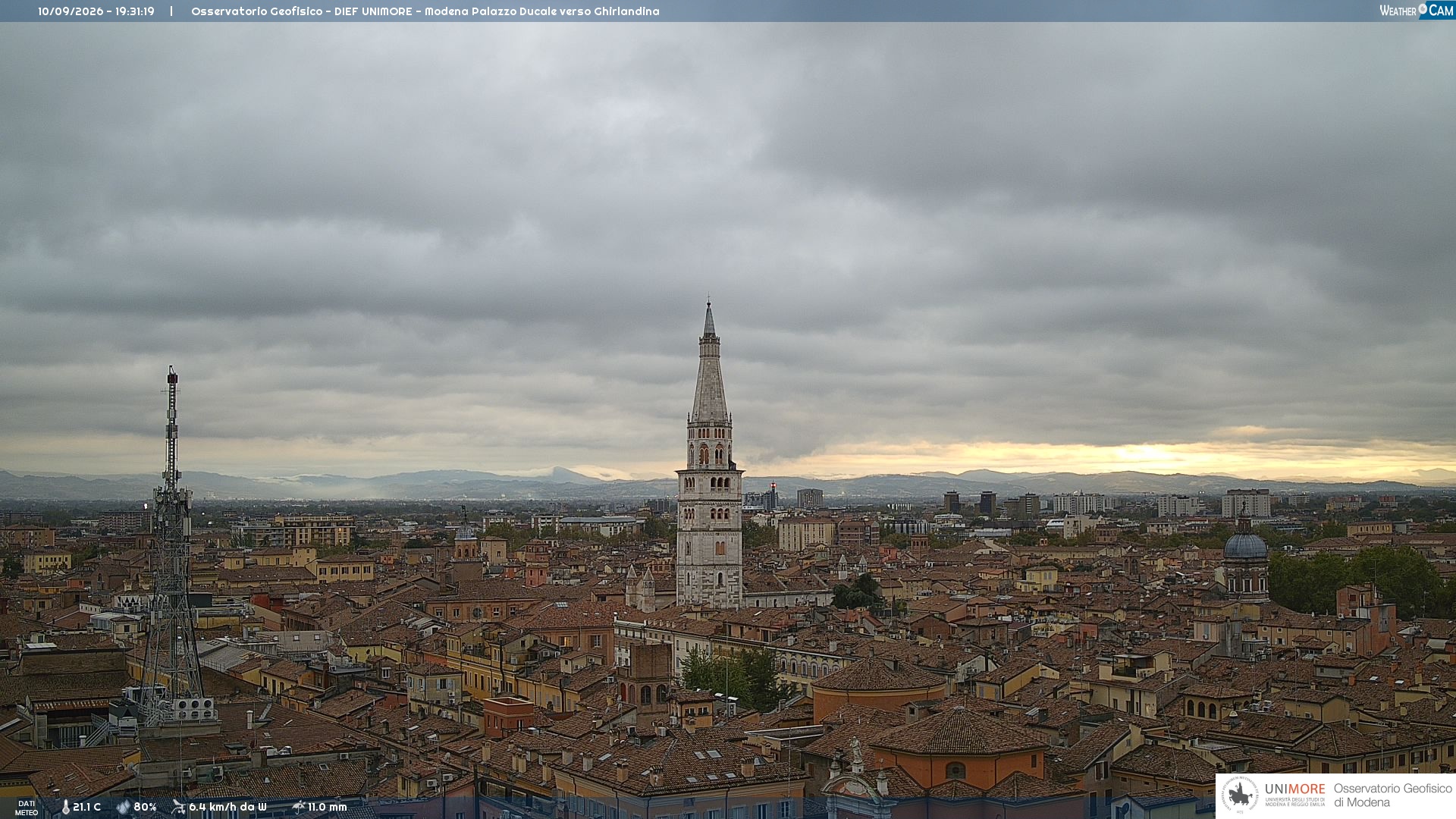Click the UNIMORE wordmark text
The height and width of the screenshot is (819, 1456).
pyautogui.click(x=1294, y=789)
